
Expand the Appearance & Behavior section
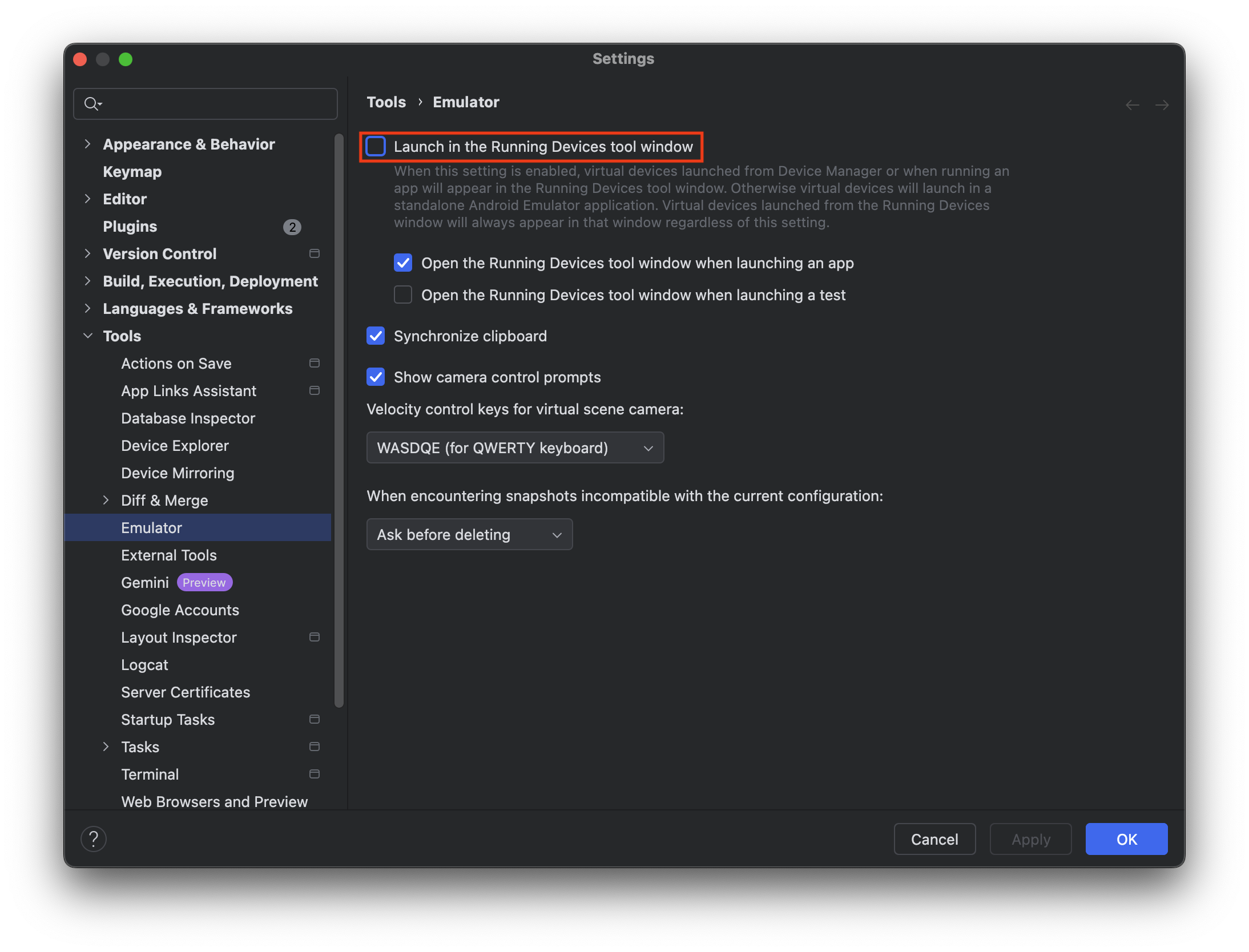tap(87, 144)
